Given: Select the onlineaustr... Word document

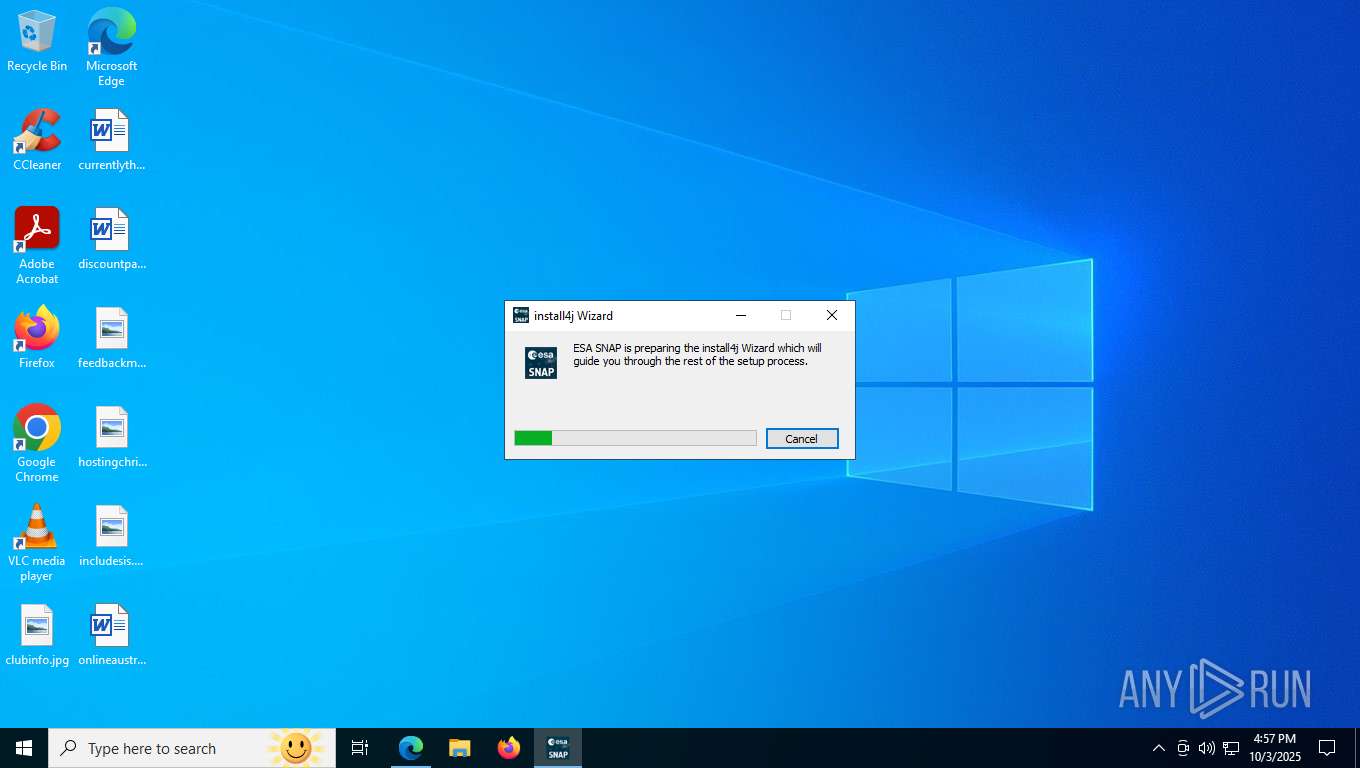Looking at the screenshot, I should 111,635.
